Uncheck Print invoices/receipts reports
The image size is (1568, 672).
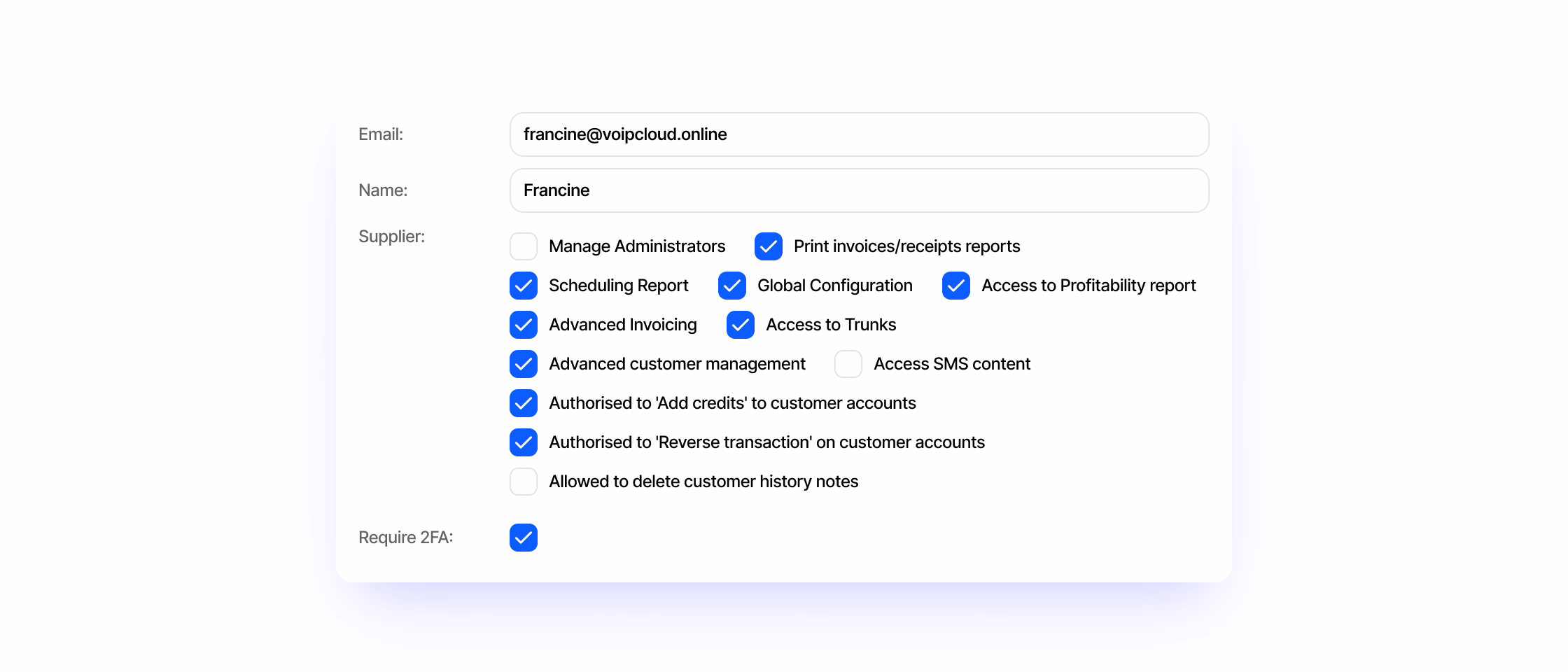[x=769, y=246]
